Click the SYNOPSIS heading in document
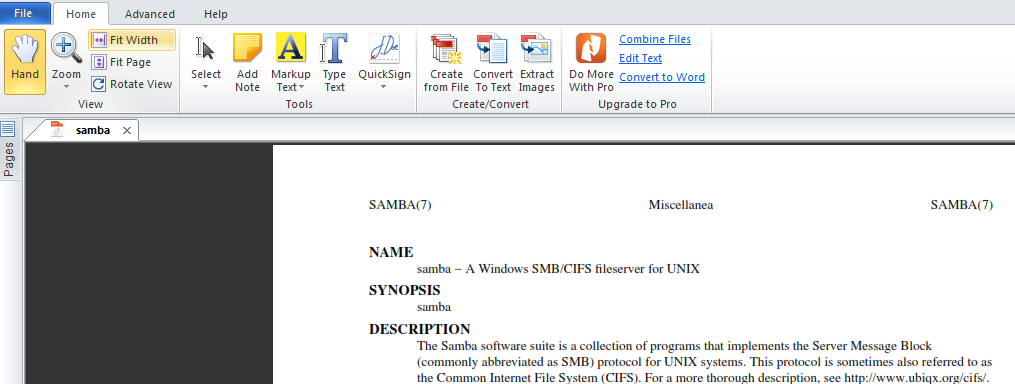The image size is (1015, 384). (405, 291)
